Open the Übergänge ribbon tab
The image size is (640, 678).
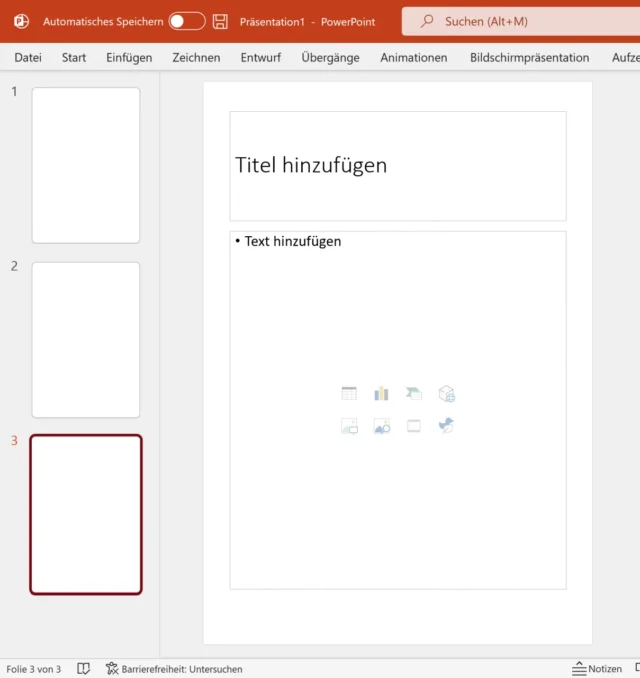pyautogui.click(x=330, y=58)
